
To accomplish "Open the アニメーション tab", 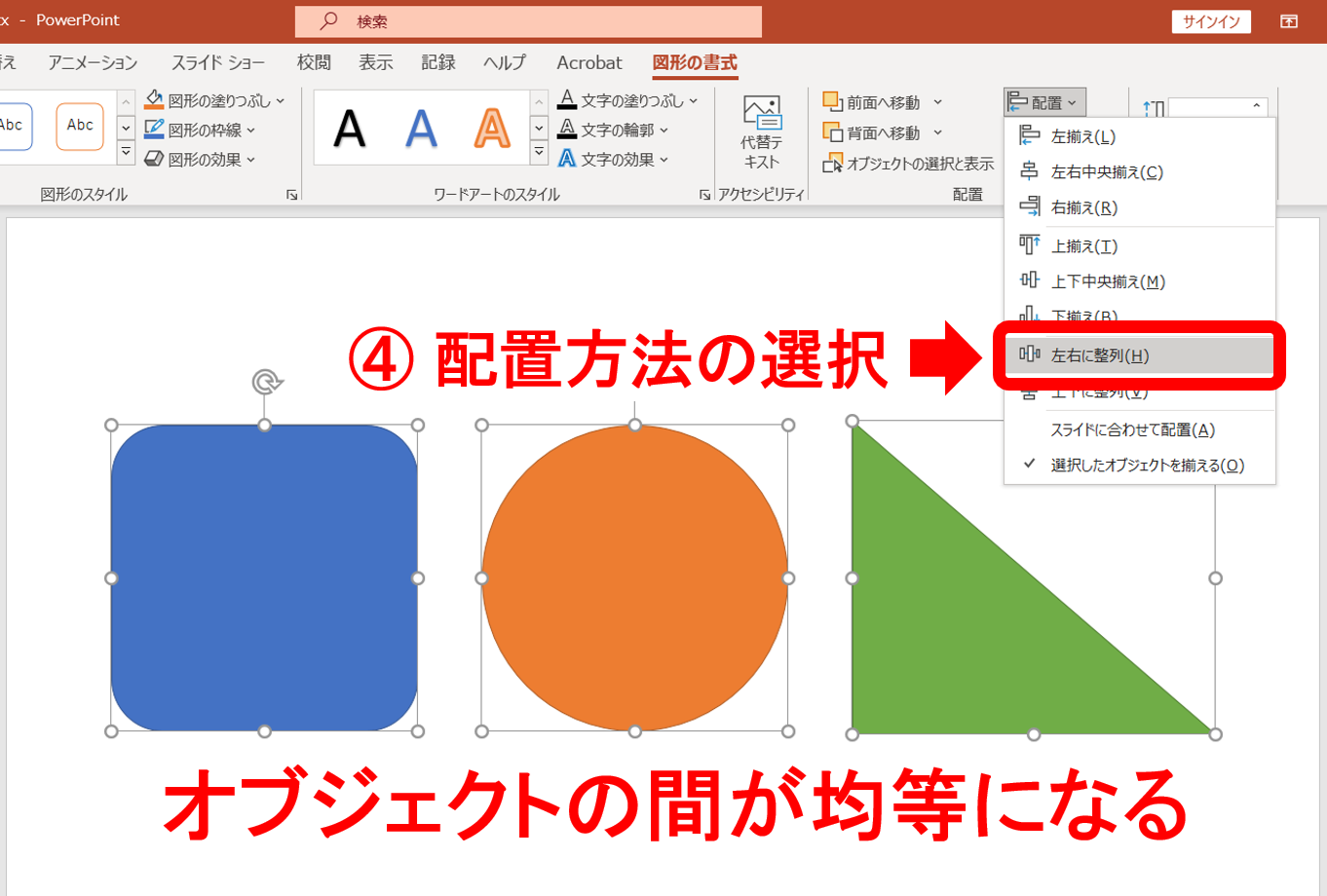I will (93, 62).
